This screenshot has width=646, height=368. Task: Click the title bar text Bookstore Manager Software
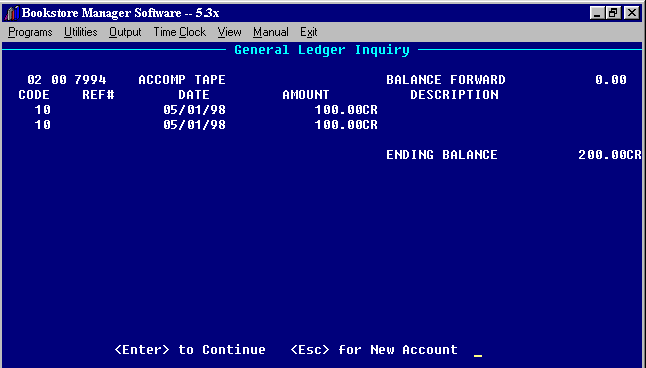120,13
